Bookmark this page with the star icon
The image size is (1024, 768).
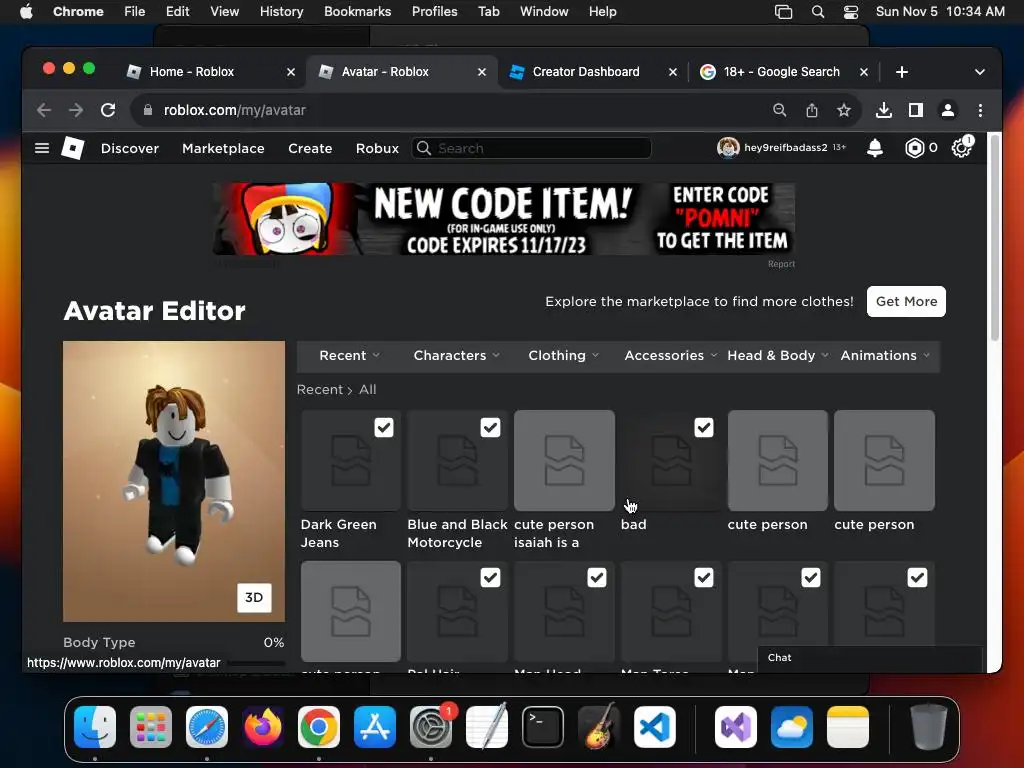pyautogui.click(x=844, y=110)
